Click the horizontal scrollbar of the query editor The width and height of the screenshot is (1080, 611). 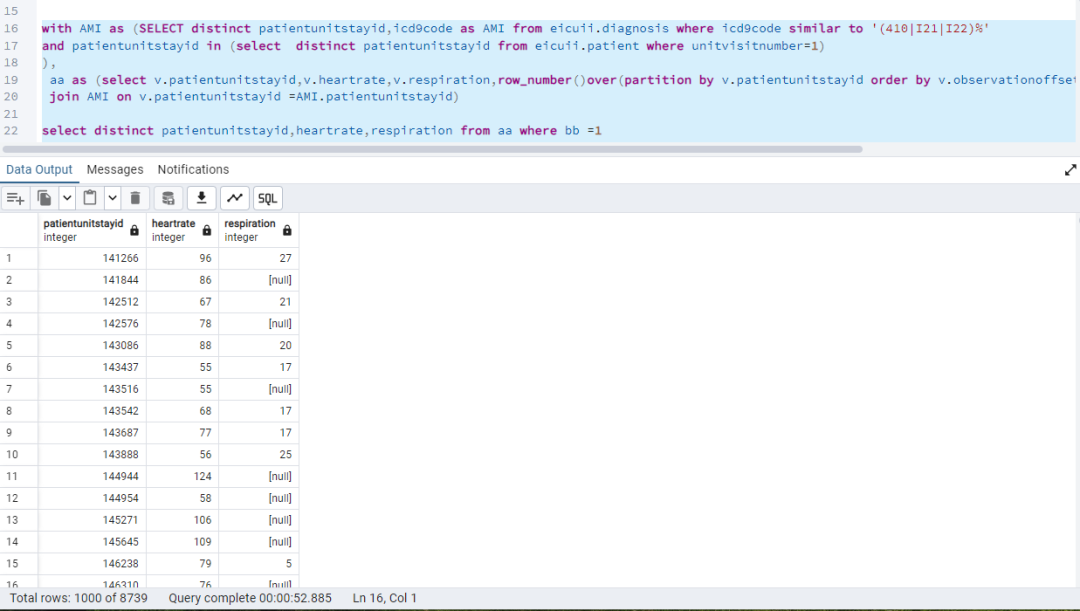433,149
